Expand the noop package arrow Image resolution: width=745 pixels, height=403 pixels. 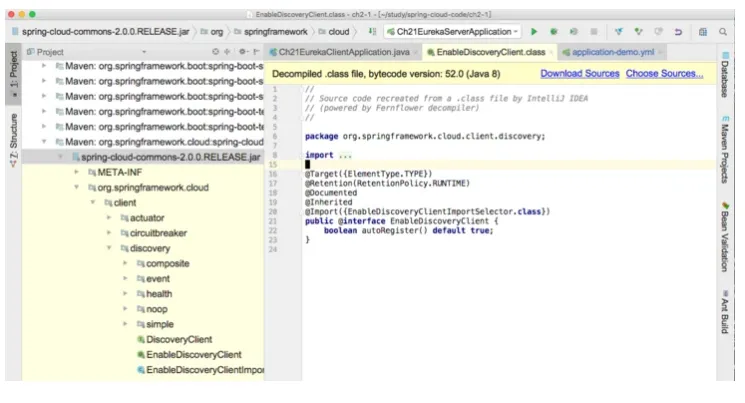pyautogui.click(x=125, y=309)
